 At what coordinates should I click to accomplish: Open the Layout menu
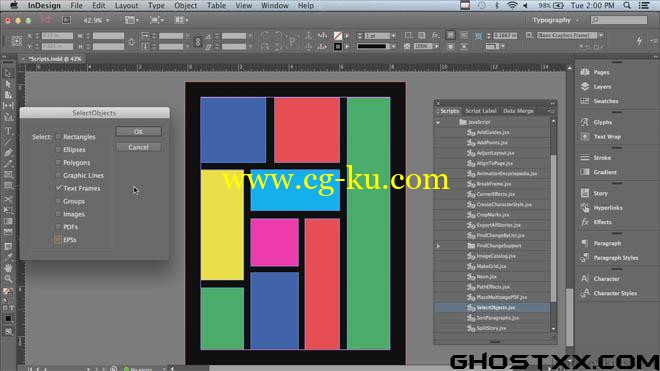tap(126, 5)
